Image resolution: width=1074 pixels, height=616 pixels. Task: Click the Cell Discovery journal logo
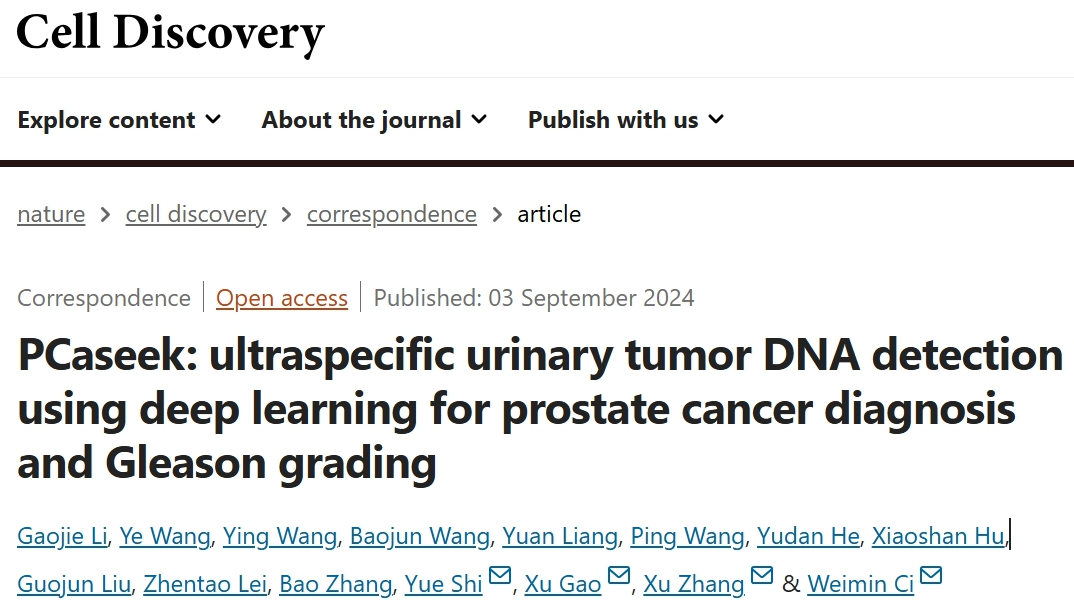tap(170, 32)
